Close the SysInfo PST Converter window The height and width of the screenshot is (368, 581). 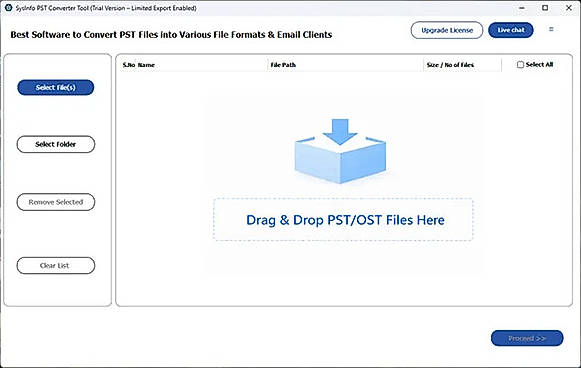click(569, 7)
